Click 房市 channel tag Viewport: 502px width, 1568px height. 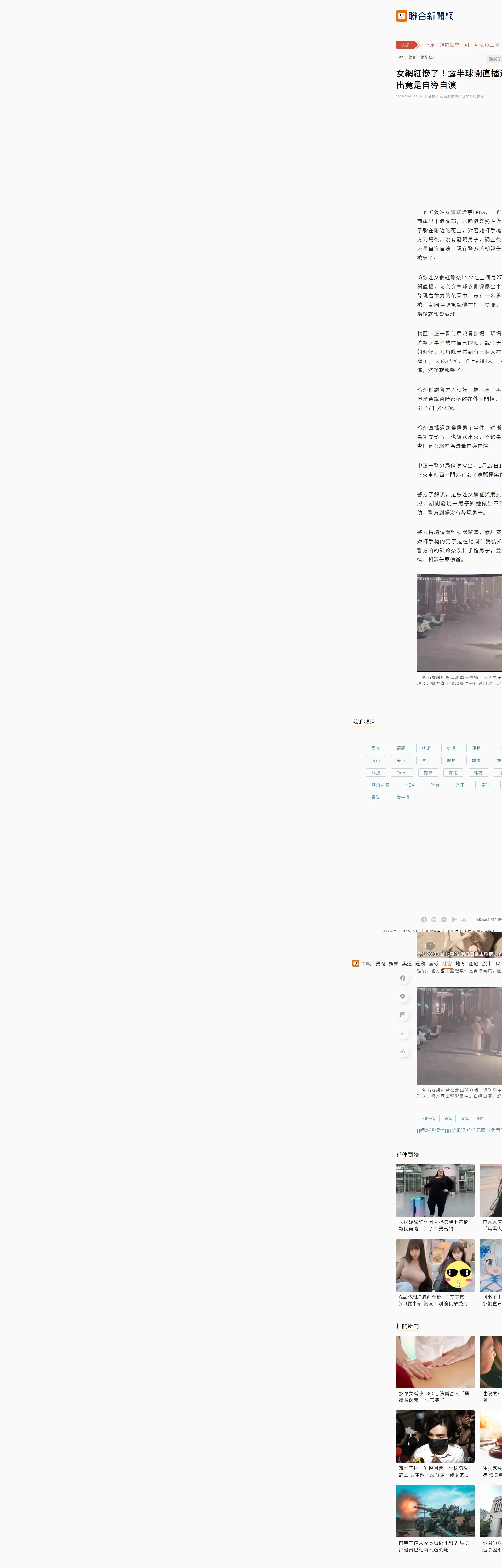point(401,760)
